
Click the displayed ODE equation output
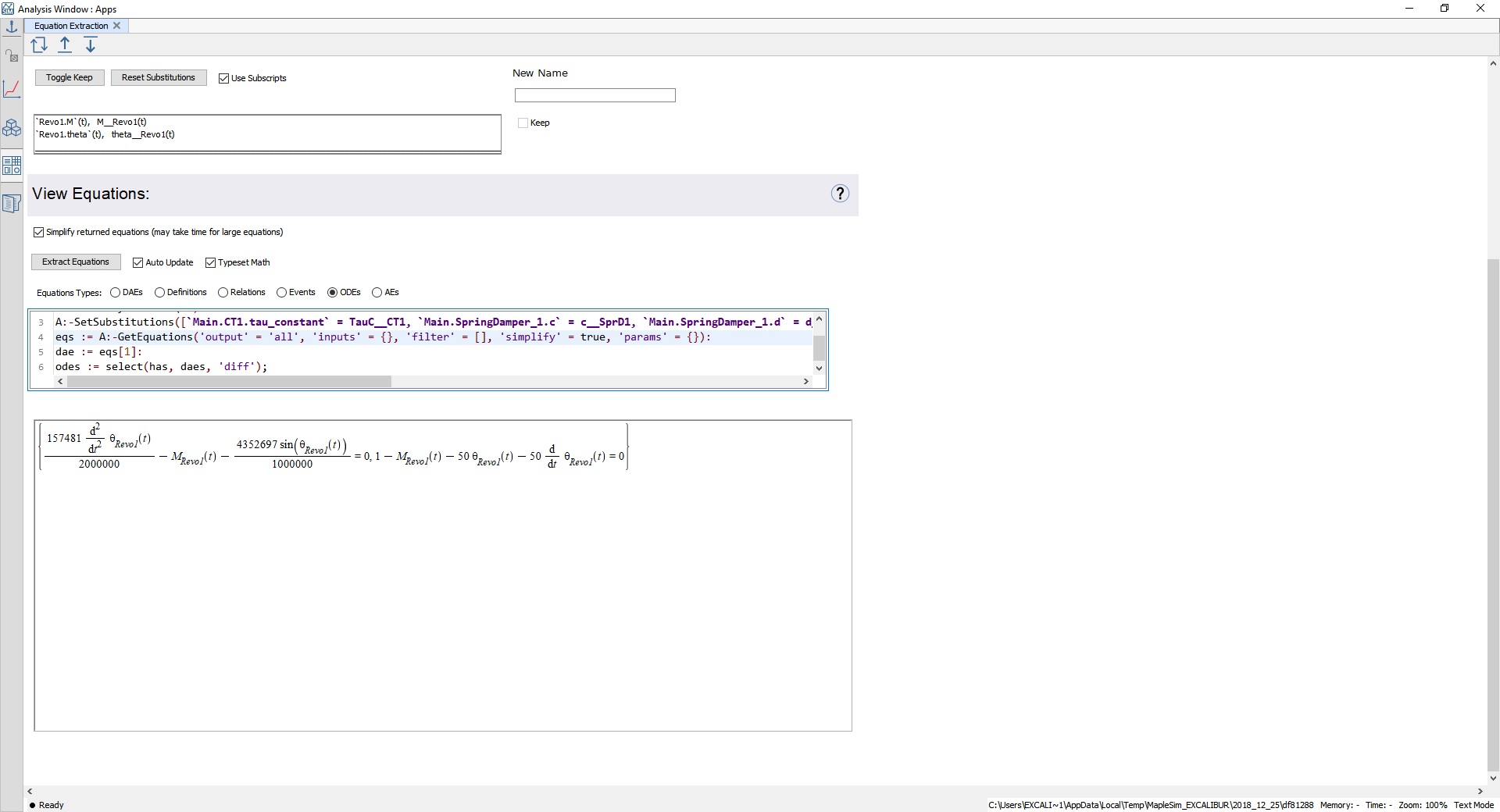(334, 447)
